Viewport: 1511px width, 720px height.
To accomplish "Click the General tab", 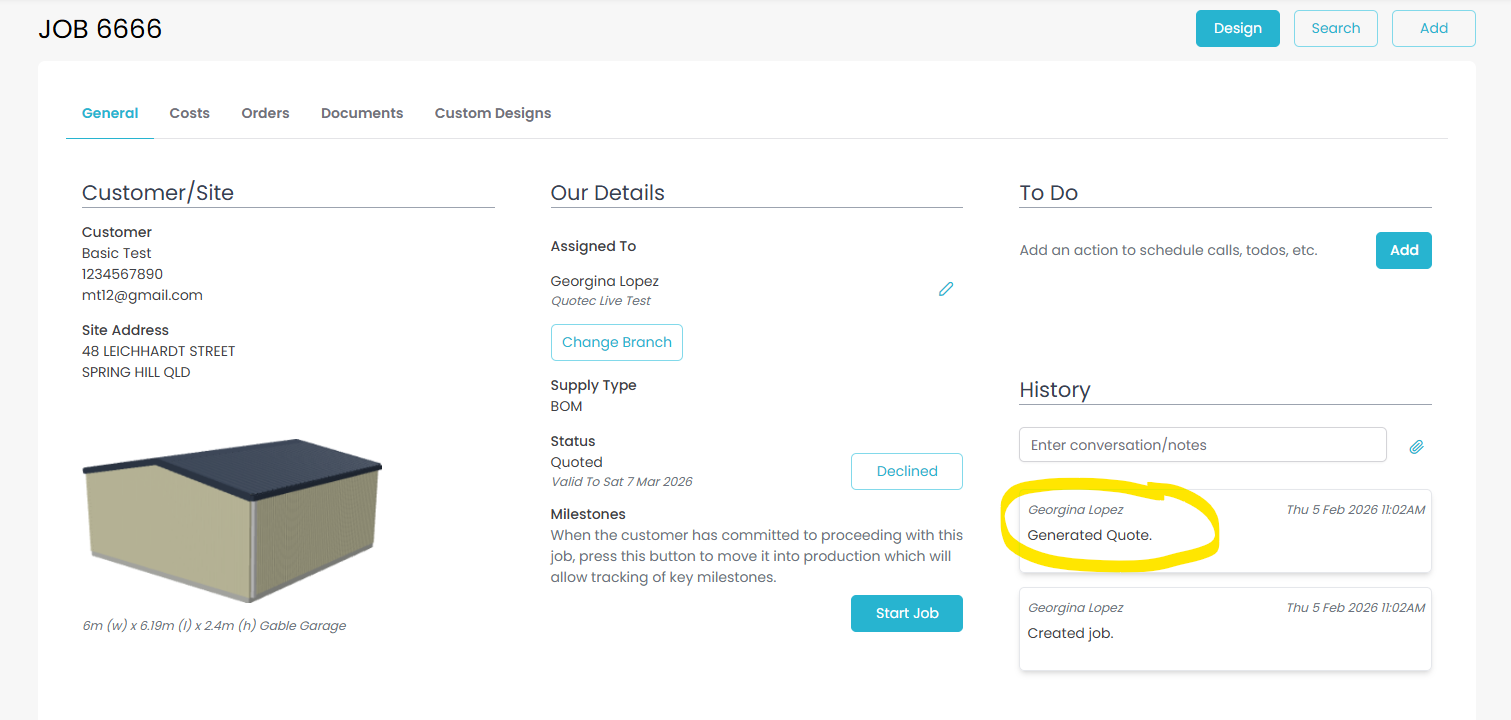I will click(110, 113).
